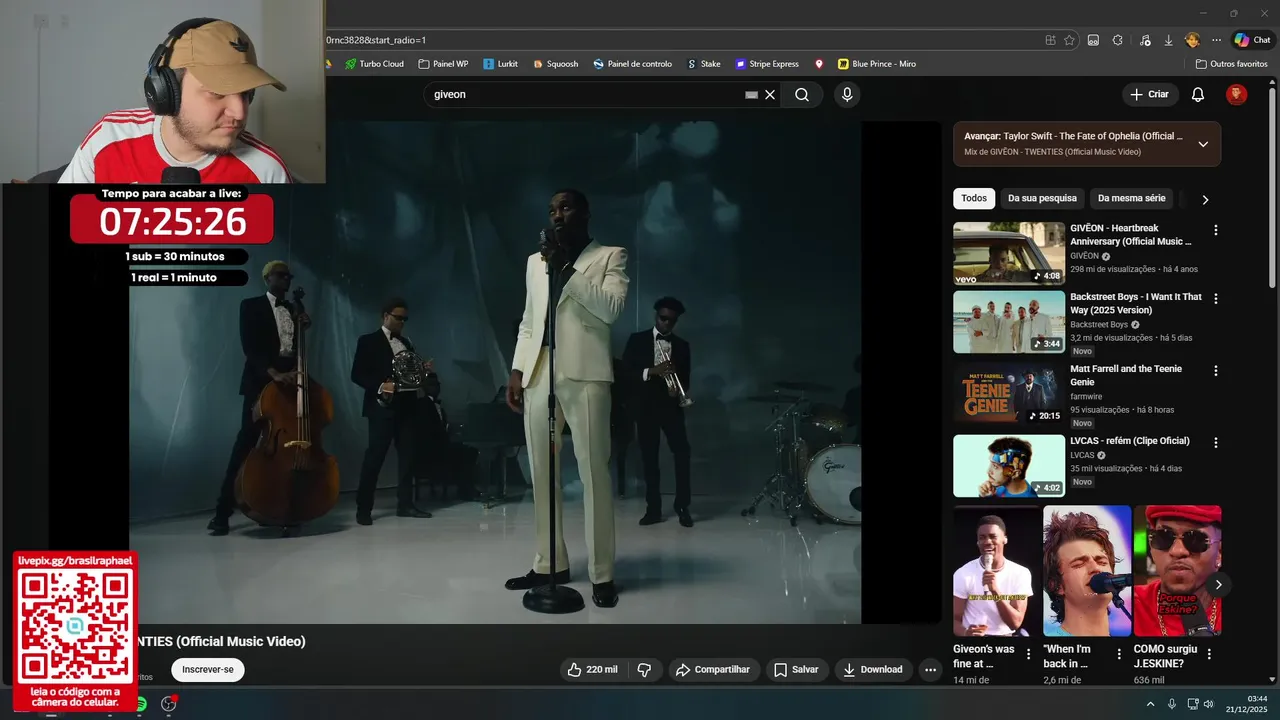Open options for Backstreet Boys video
Screen dimensions: 1280x720
[x=1216, y=299]
